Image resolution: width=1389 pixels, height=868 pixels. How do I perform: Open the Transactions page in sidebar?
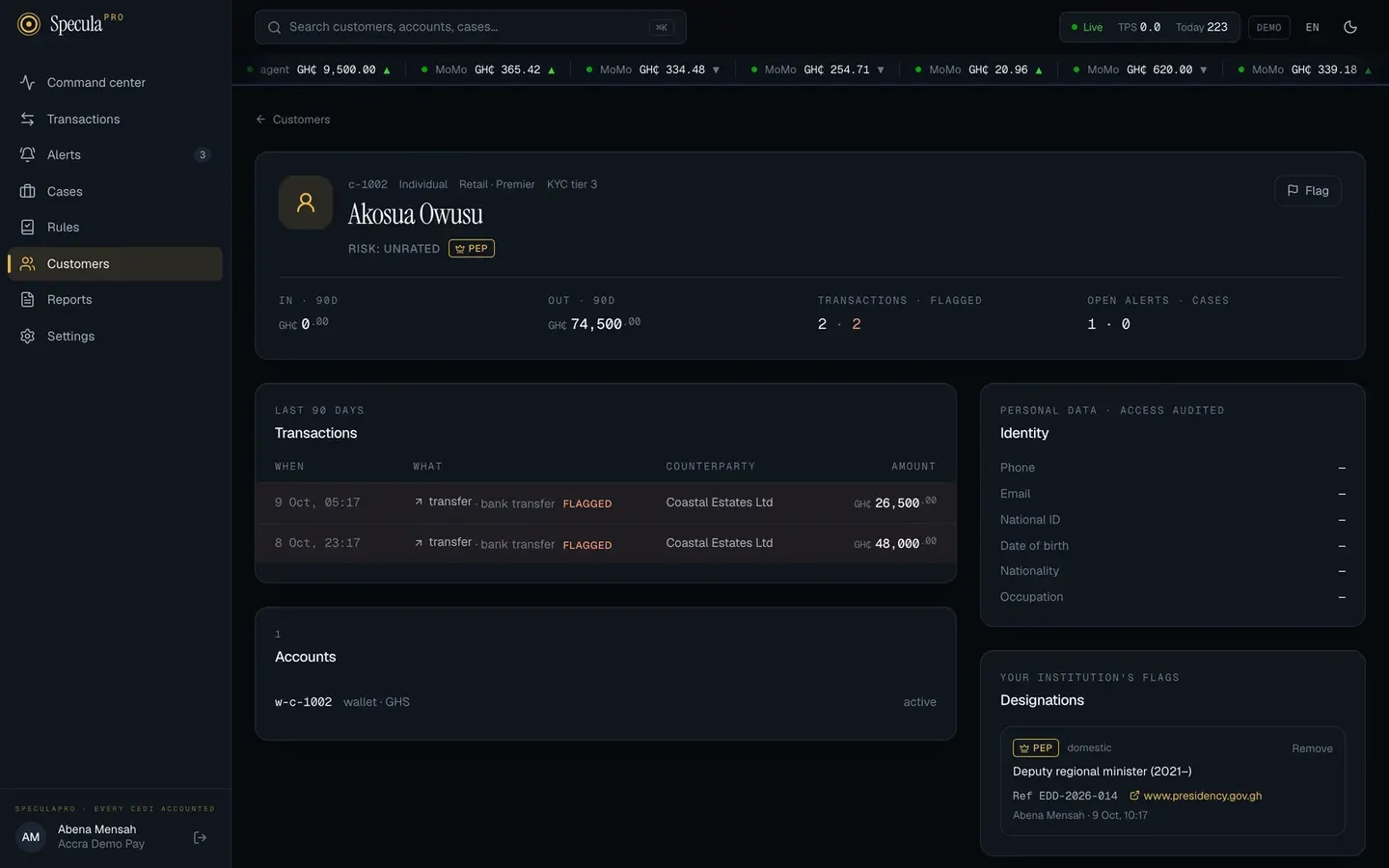coord(115,120)
